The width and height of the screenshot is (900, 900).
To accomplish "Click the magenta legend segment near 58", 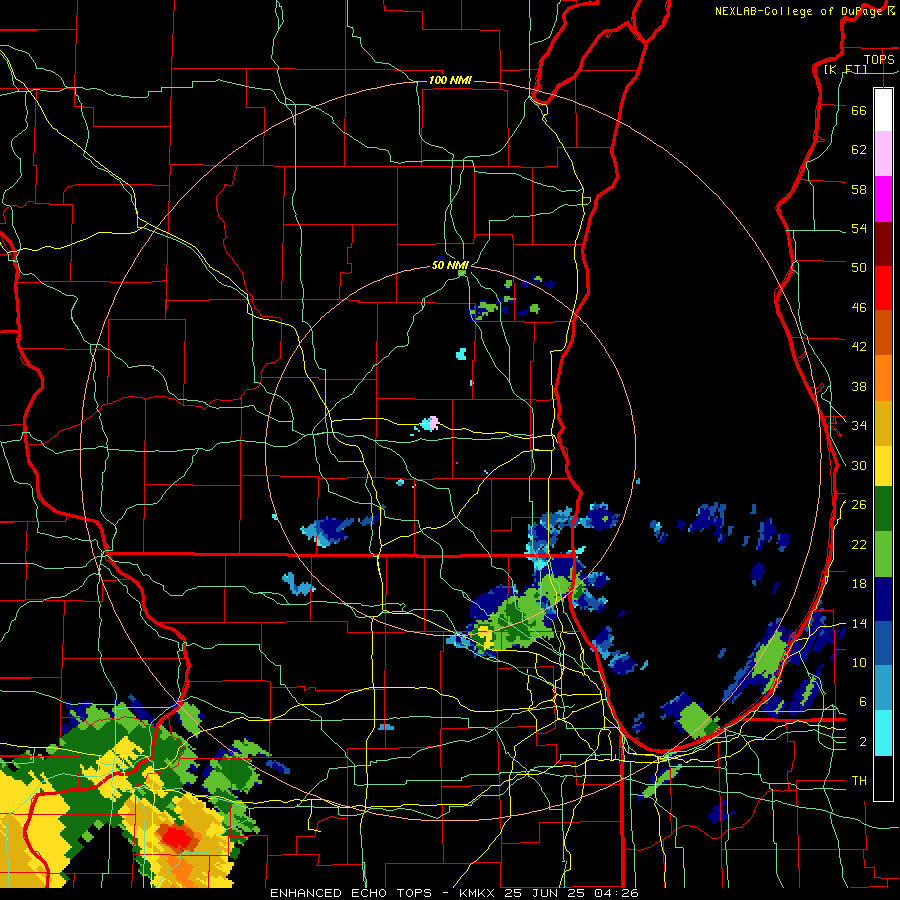I will [883, 199].
